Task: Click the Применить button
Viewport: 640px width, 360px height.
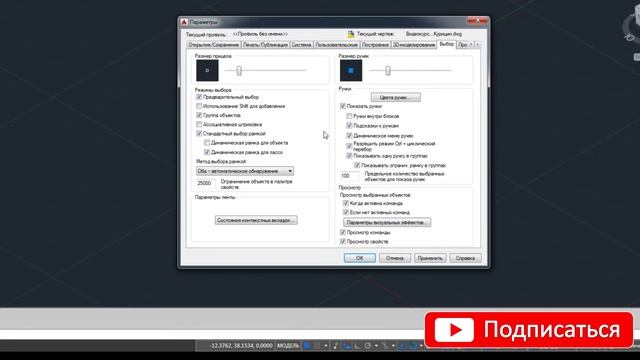Action: (430, 258)
